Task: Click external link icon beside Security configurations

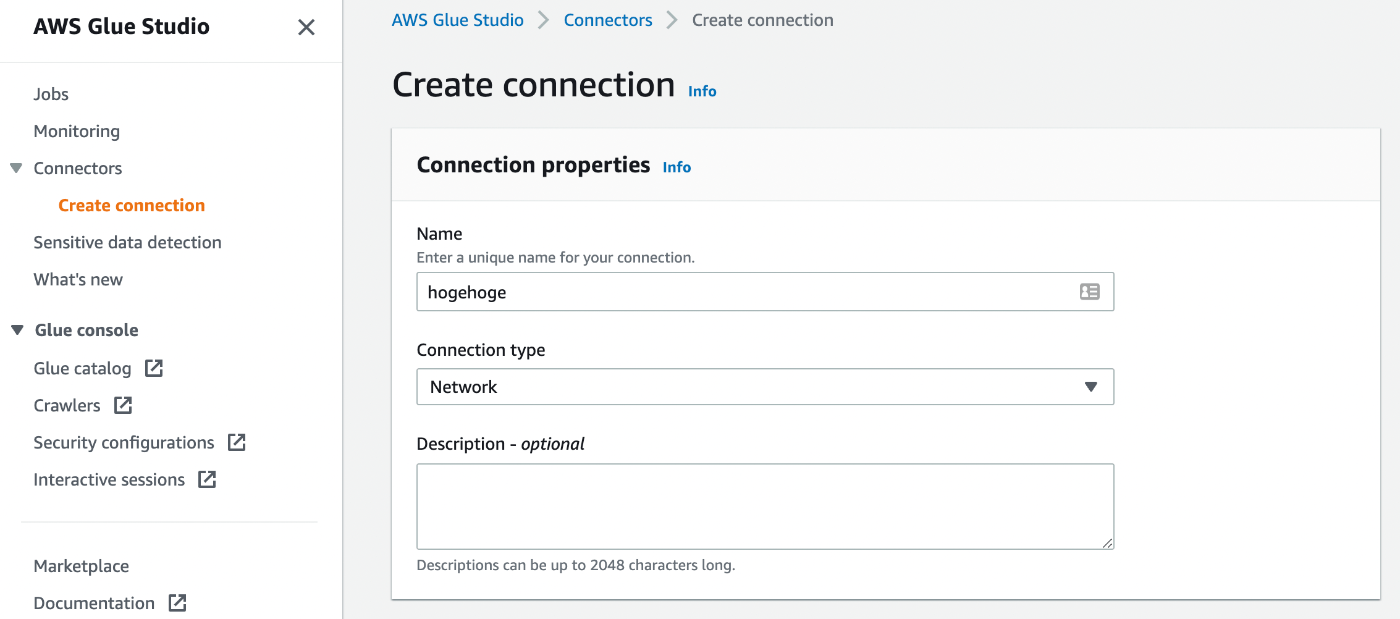Action: [x=236, y=442]
